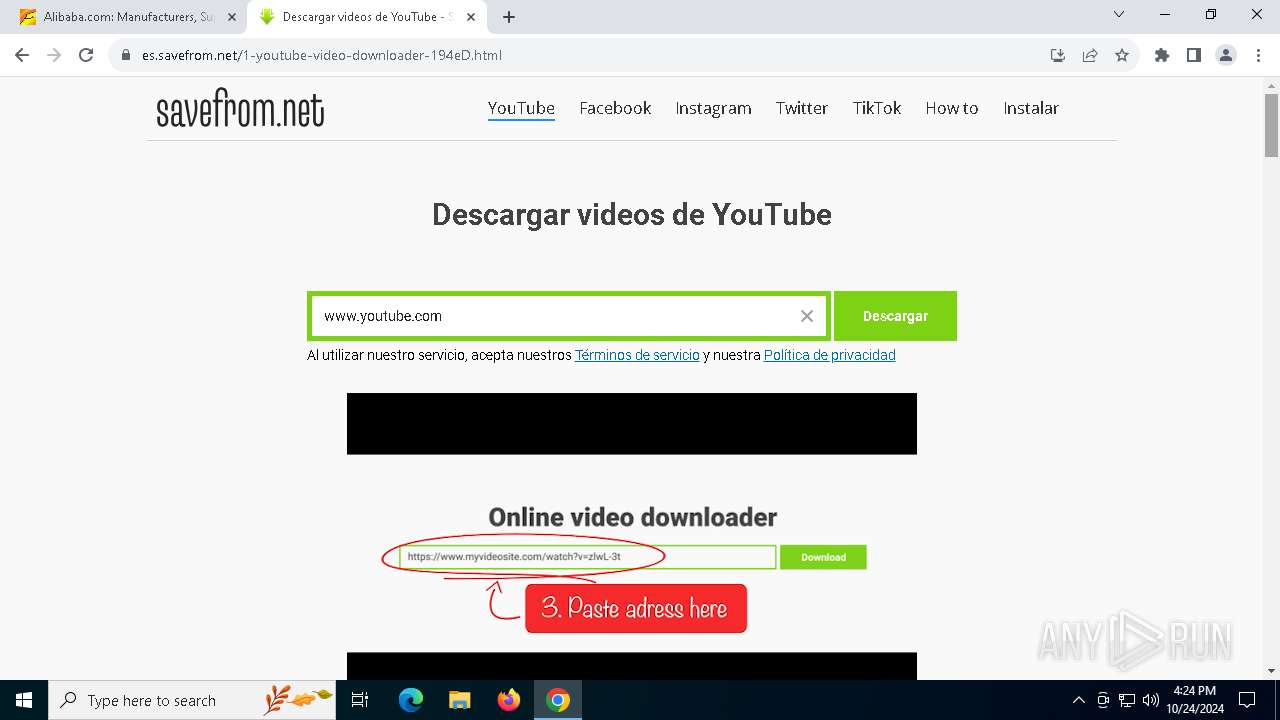Viewport: 1280px width, 720px height.
Task: Open the Extensions puzzle icon
Action: click(x=1162, y=55)
